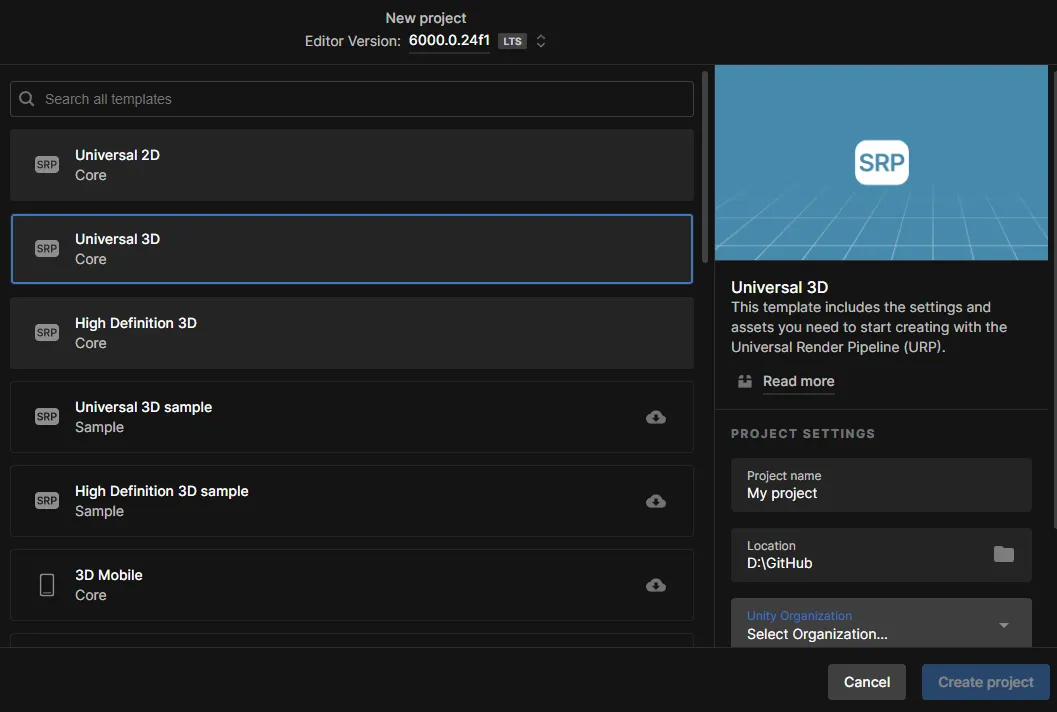Image resolution: width=1057 pixels, height=712 pixels.
Task: Select the High Definition 3D sample template
Action: 352,501
